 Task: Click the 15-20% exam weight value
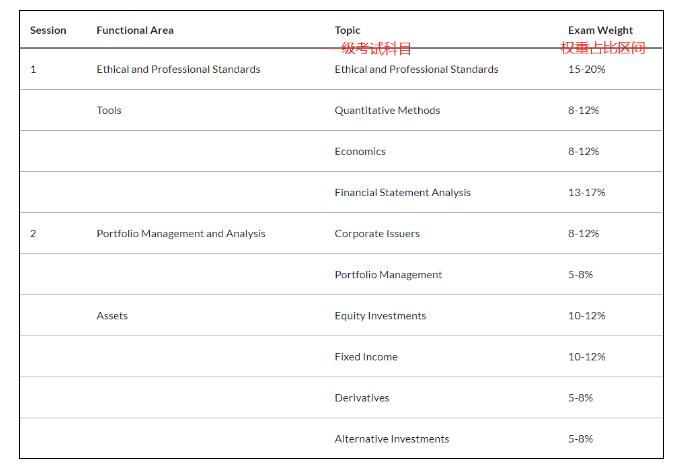(x=586, y=69)
